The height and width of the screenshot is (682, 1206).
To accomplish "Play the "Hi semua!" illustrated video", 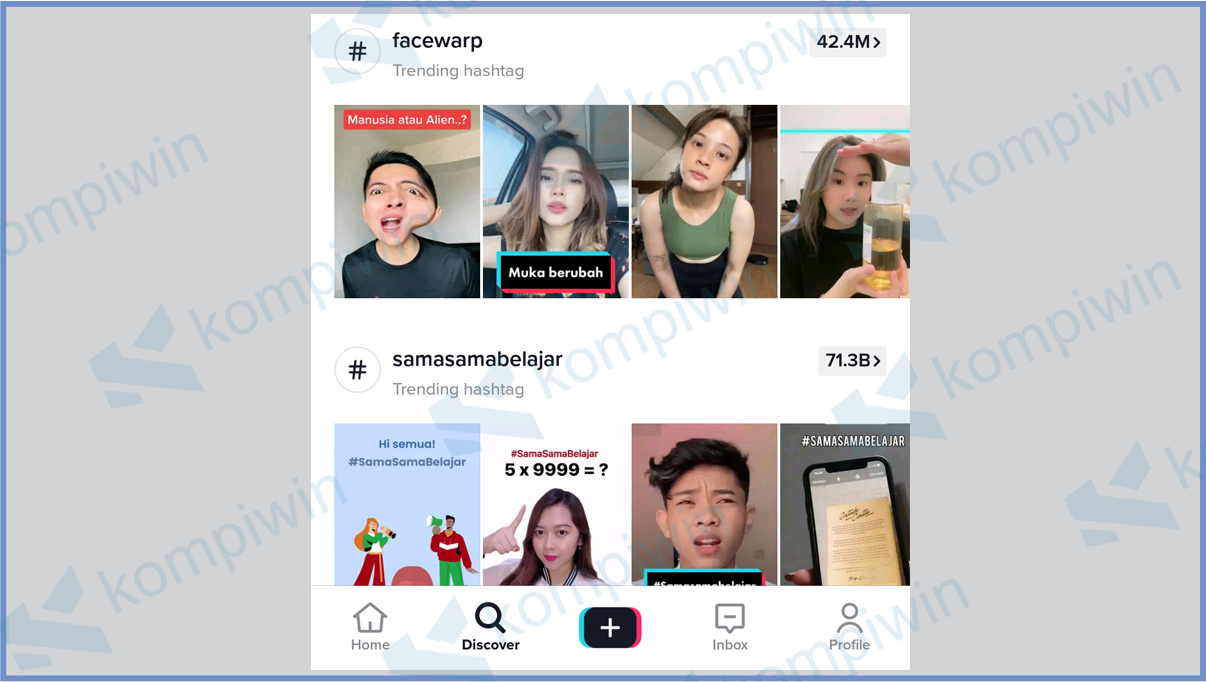I will tap(407, 505).
